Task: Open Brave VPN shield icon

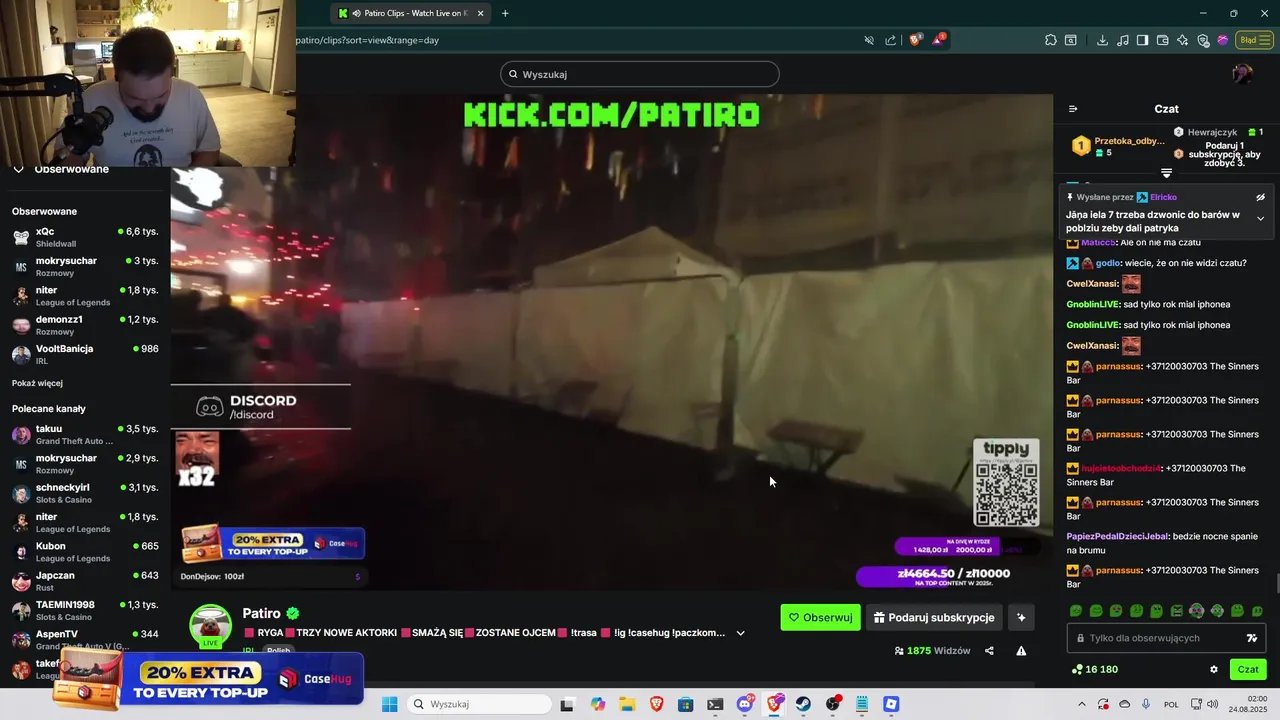Action: tap(1203, 40)
